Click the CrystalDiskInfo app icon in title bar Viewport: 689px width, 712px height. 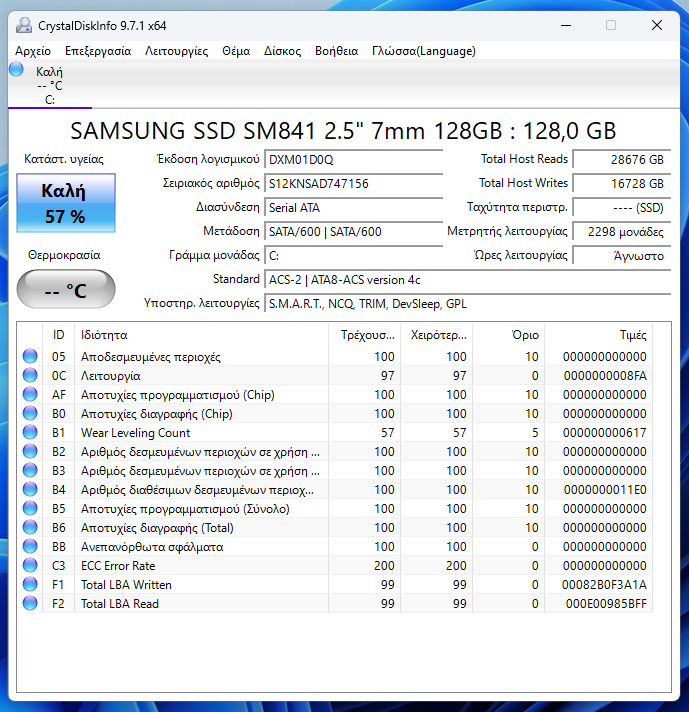[24, 25]
